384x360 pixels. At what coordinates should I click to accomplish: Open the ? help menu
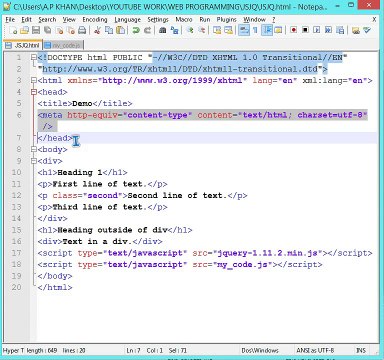click(x=274, y=20)
